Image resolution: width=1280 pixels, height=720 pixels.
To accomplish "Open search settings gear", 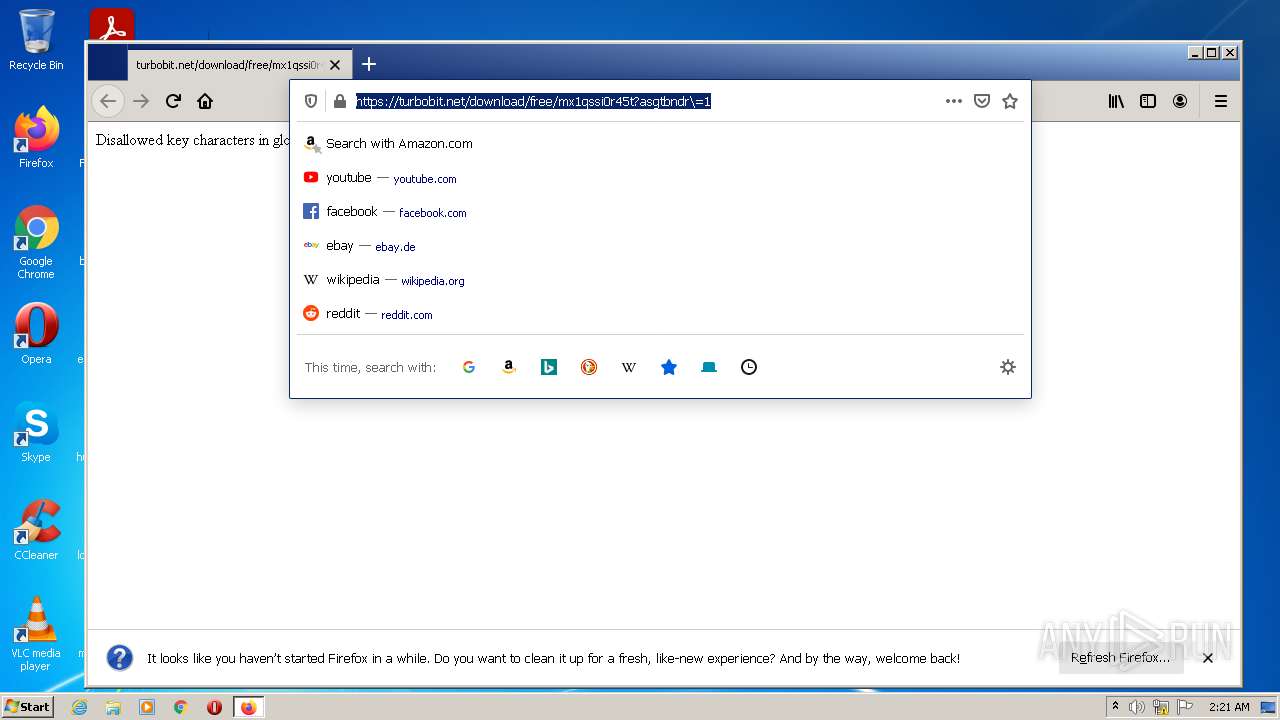I will click(1008, 367).
